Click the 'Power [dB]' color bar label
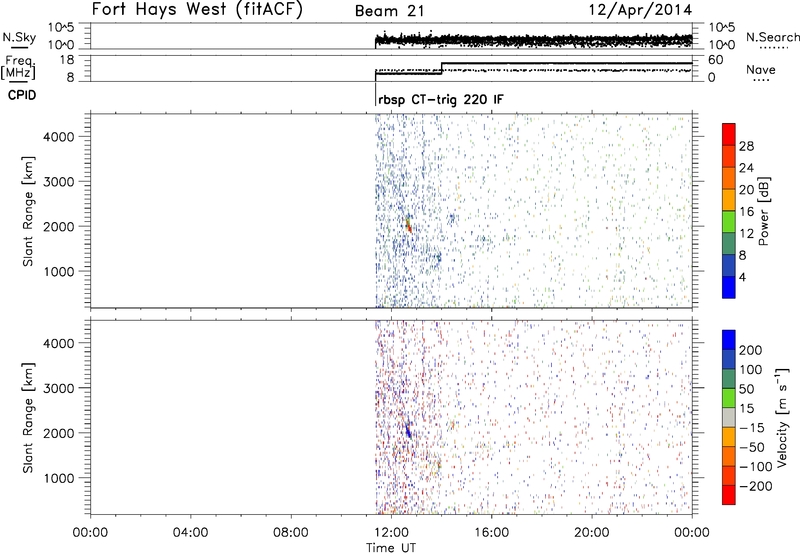 [764, 211]
